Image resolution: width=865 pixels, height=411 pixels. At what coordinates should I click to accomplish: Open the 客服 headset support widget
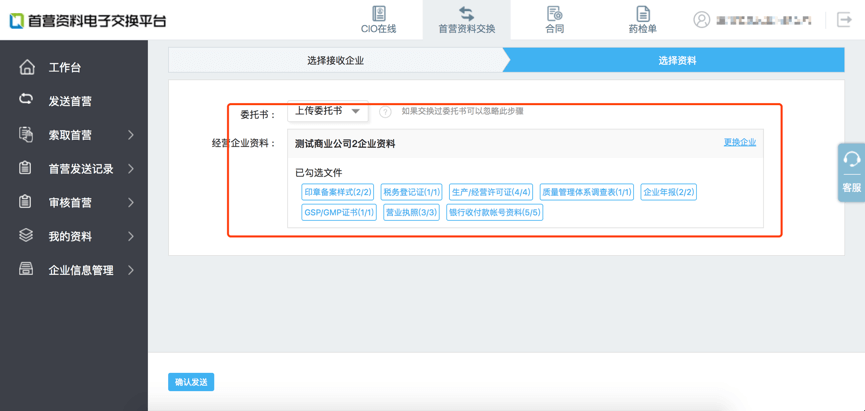click(x=851, y=173)
